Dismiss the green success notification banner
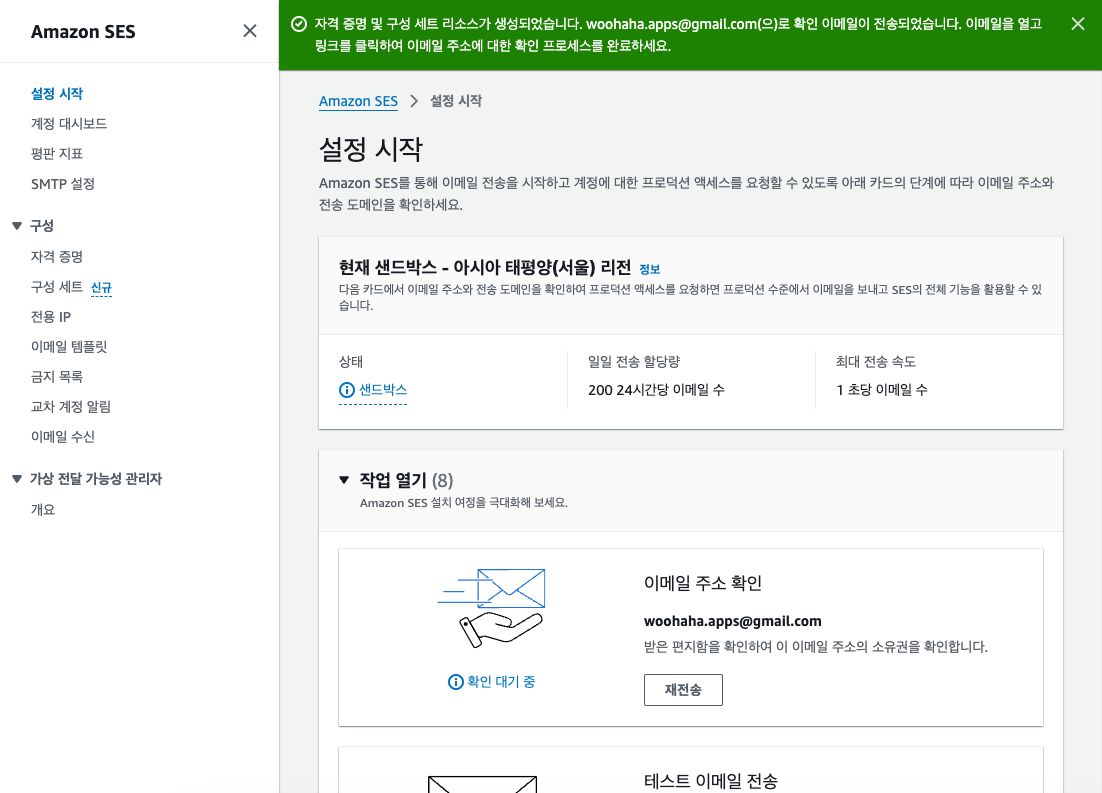Image resolution: width=1102 pixels, height=793 pixels. (x=1077, y=24)
